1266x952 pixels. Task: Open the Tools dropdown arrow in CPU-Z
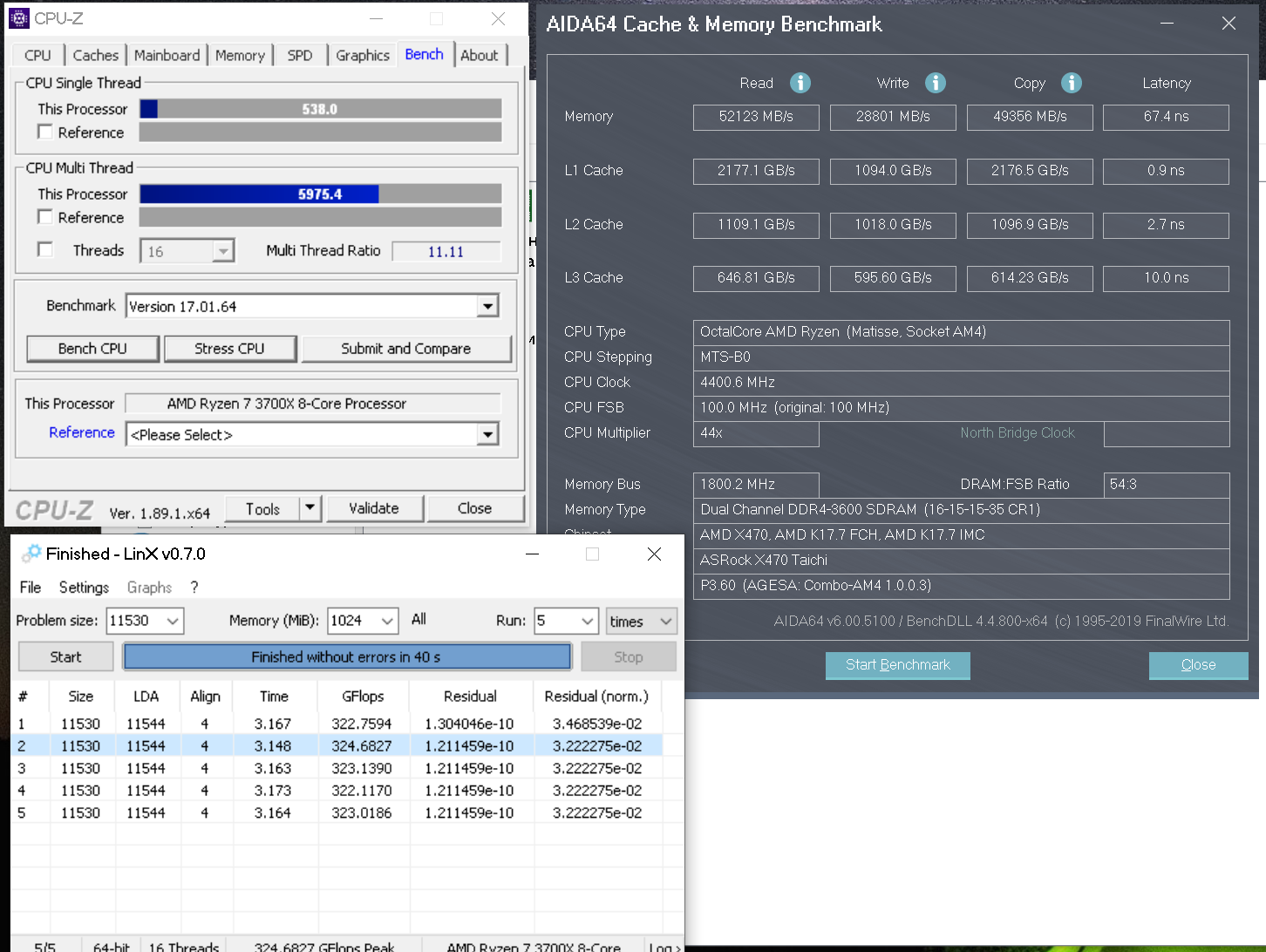pos(310,508)
